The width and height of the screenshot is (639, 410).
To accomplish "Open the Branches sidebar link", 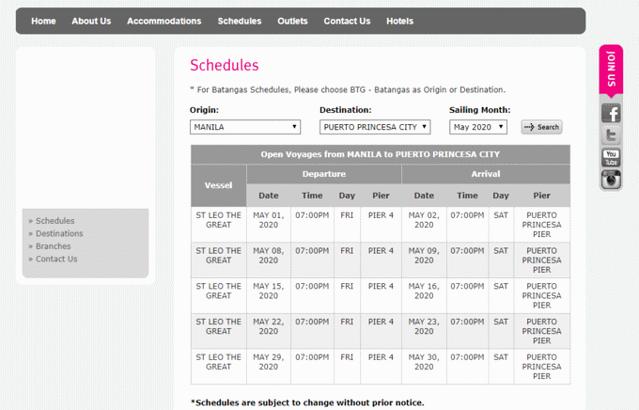I will tap(53, 246).
